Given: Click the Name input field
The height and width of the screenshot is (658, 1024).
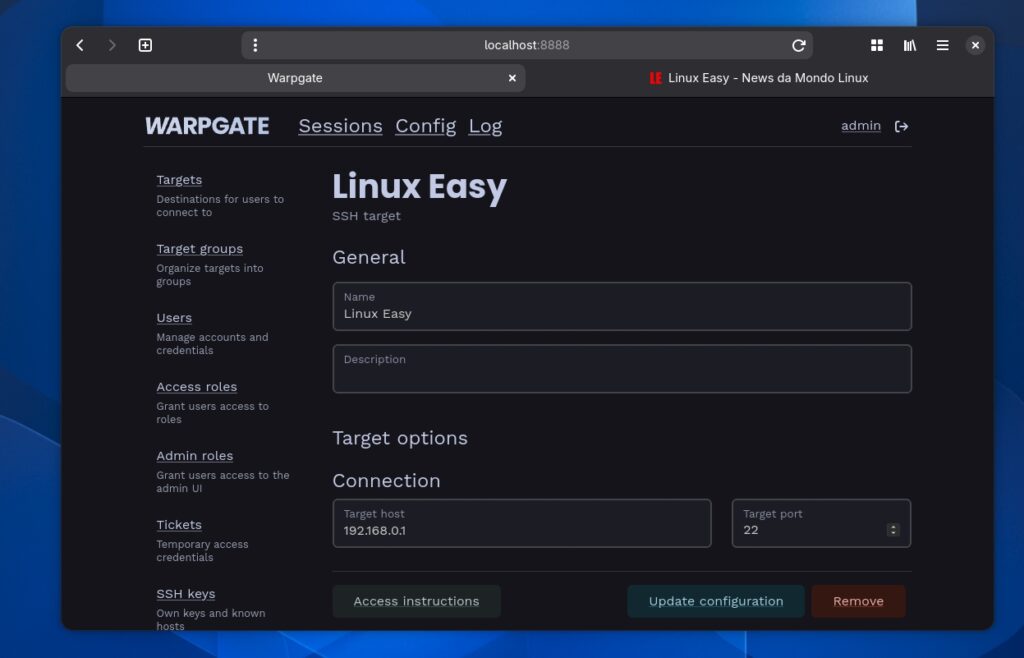Looking at the screenshot, I should (622, 306).
